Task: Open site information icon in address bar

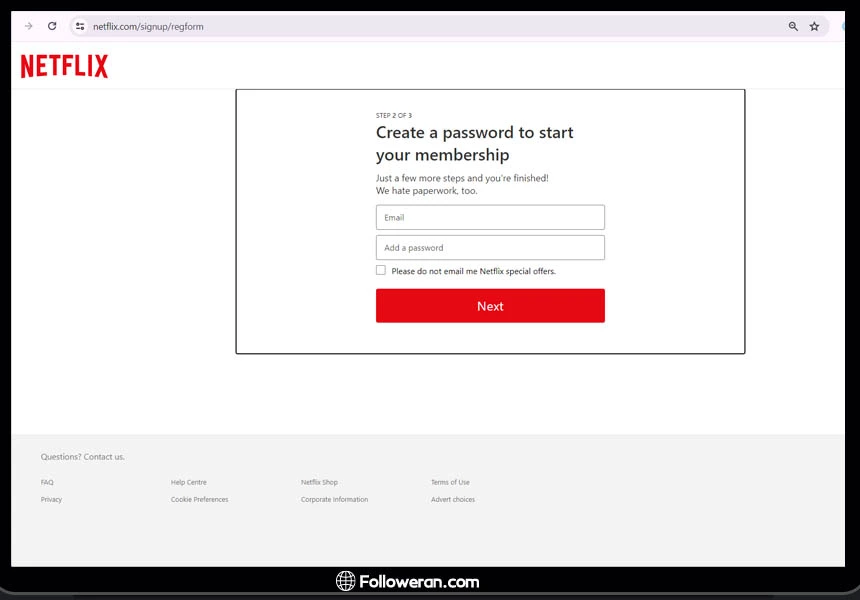Action: pos(80,26)
